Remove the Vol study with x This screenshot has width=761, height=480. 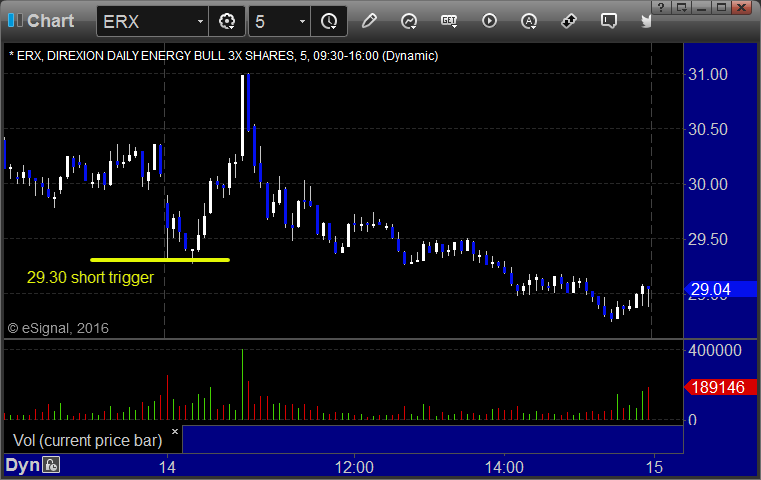coord(175,431)
